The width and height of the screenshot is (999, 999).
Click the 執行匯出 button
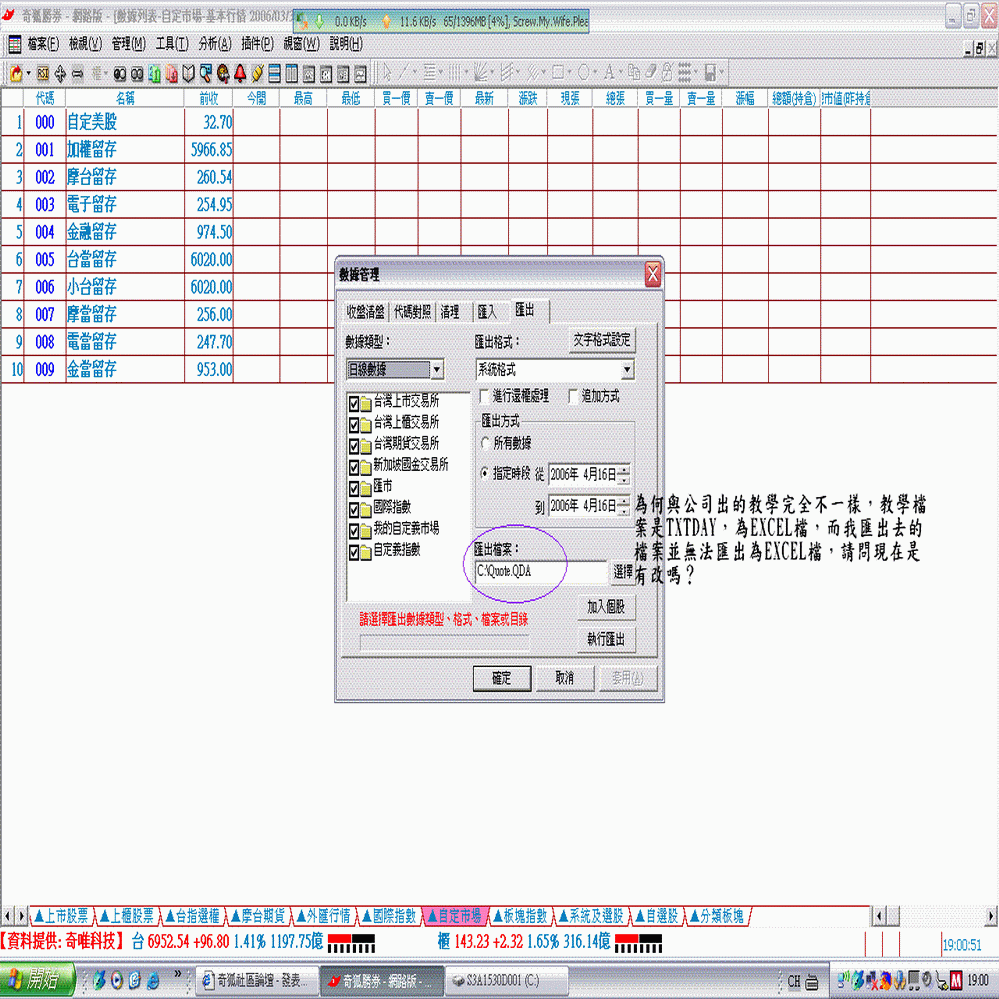(605, 639)
